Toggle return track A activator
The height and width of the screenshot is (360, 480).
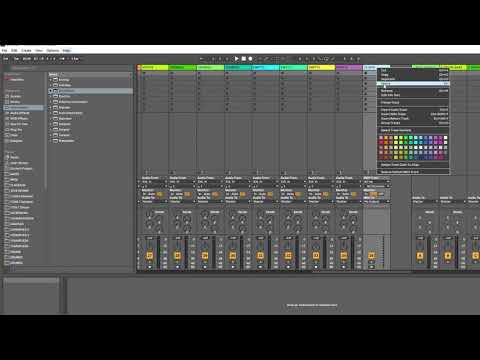pos(420,256)
